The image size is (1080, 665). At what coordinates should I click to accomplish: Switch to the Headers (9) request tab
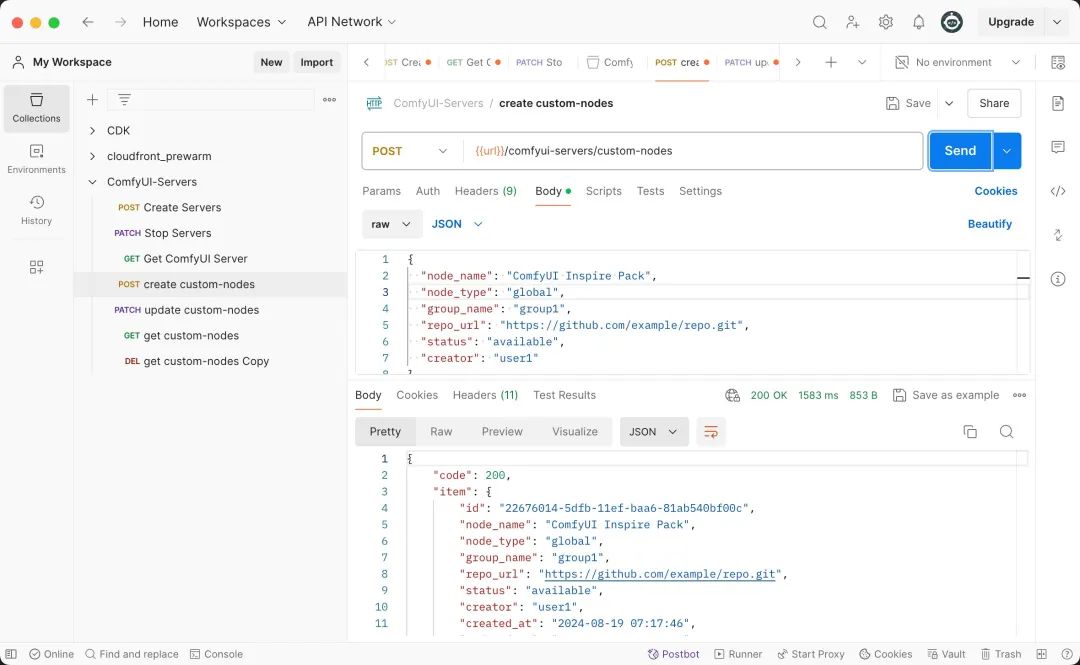coord(486,191)
